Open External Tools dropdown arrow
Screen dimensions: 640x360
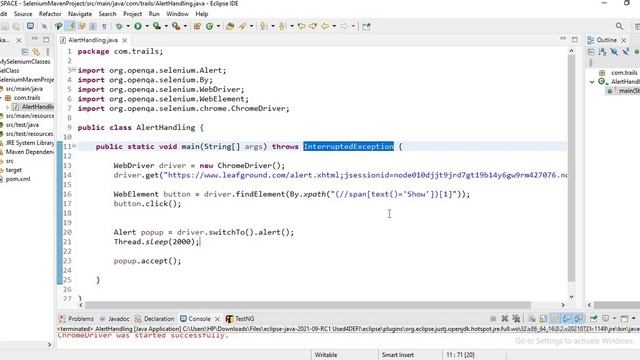tap(185, 26)
